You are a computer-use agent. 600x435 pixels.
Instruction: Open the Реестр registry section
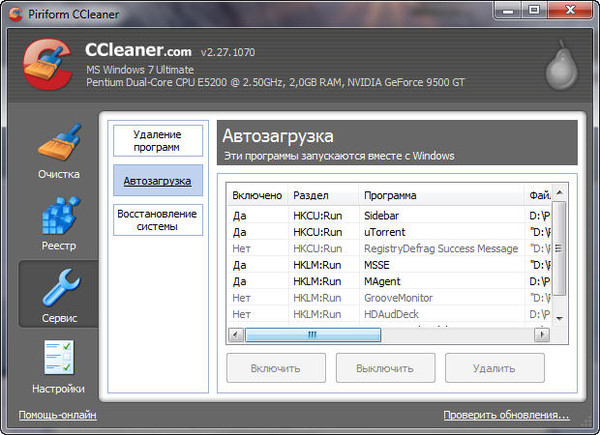(x=58, y=224)
